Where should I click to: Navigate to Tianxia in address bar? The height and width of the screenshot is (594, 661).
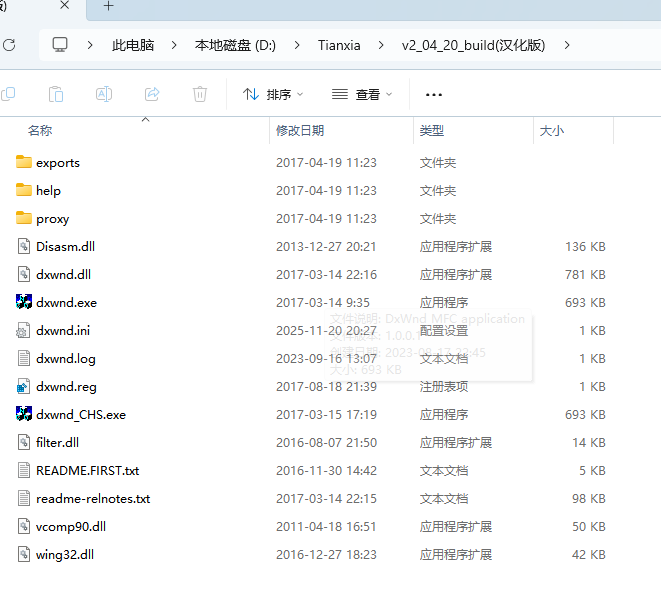pyautogui.click(x=338, y=45)
